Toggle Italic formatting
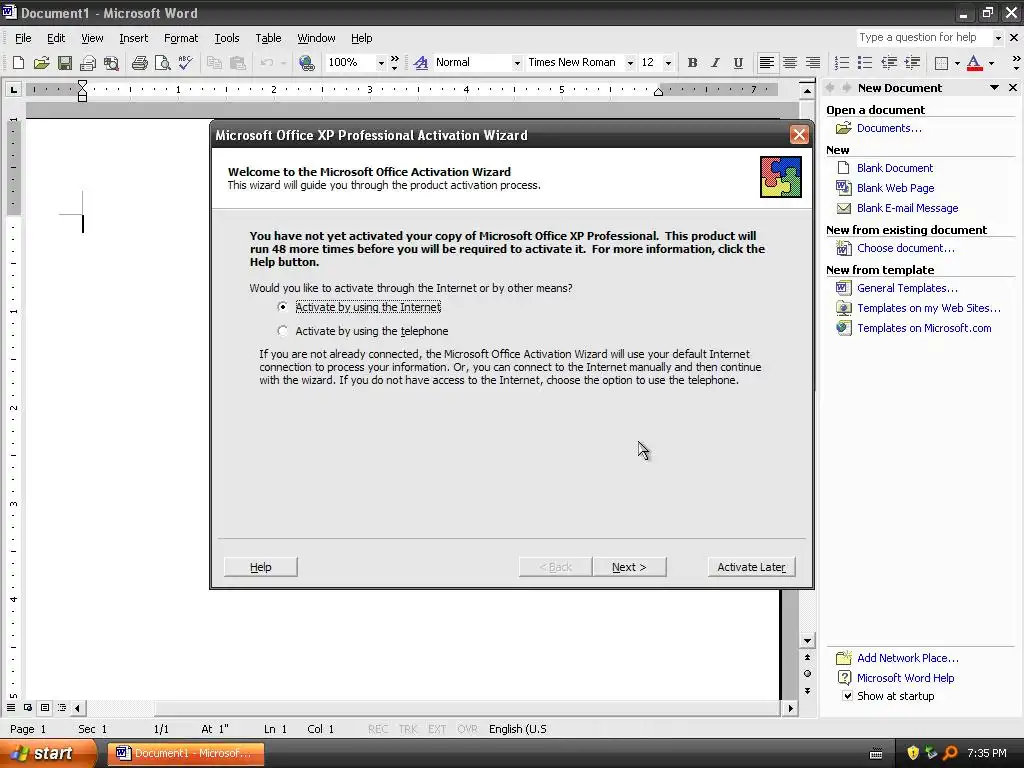The width and height of the screenshot is (1024, 768). [715, 63]
